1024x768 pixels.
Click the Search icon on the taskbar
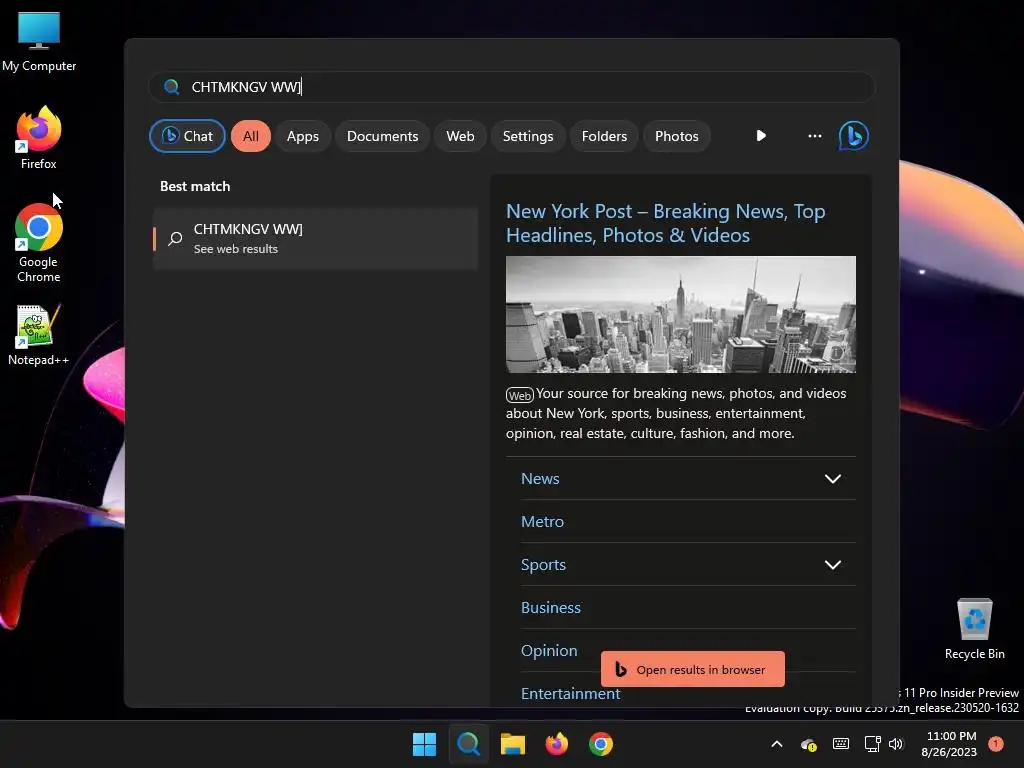(468, 744)
